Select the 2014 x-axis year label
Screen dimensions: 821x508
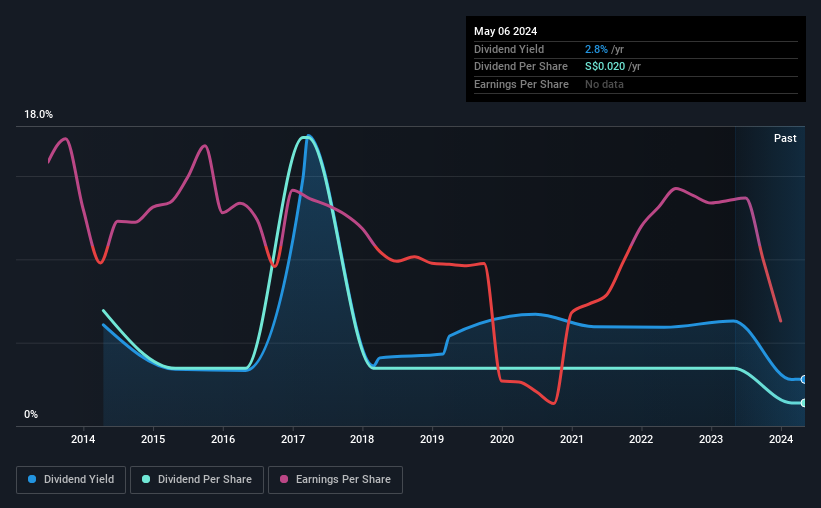(83, 439)
